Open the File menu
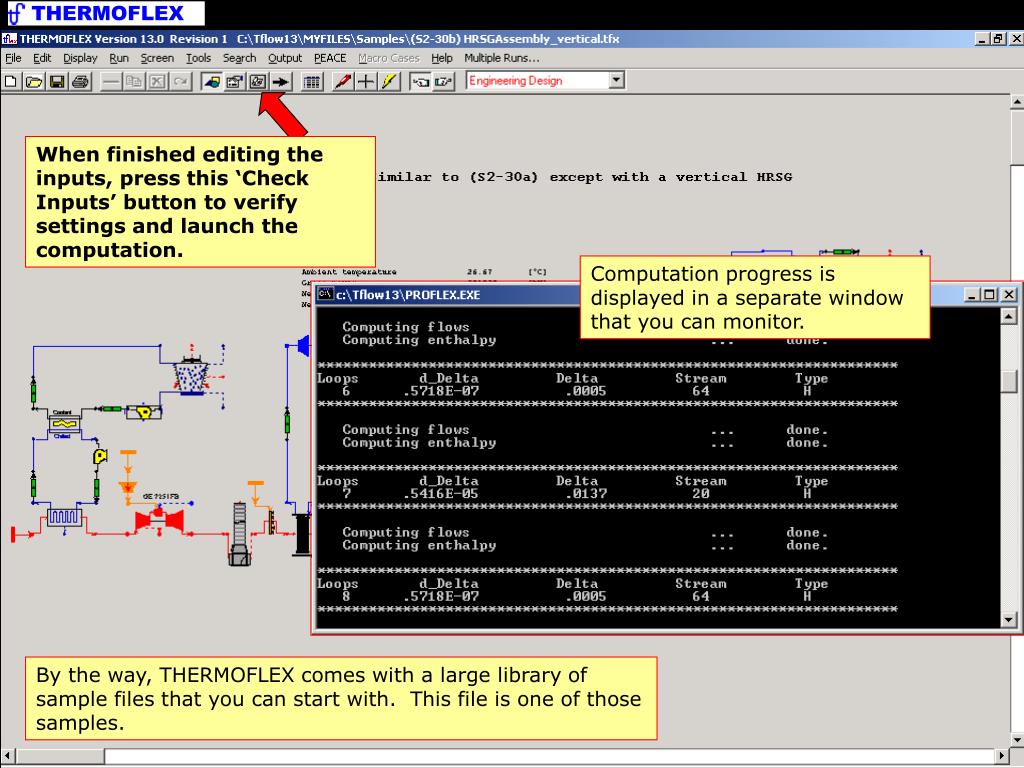 tap(13, 58)
